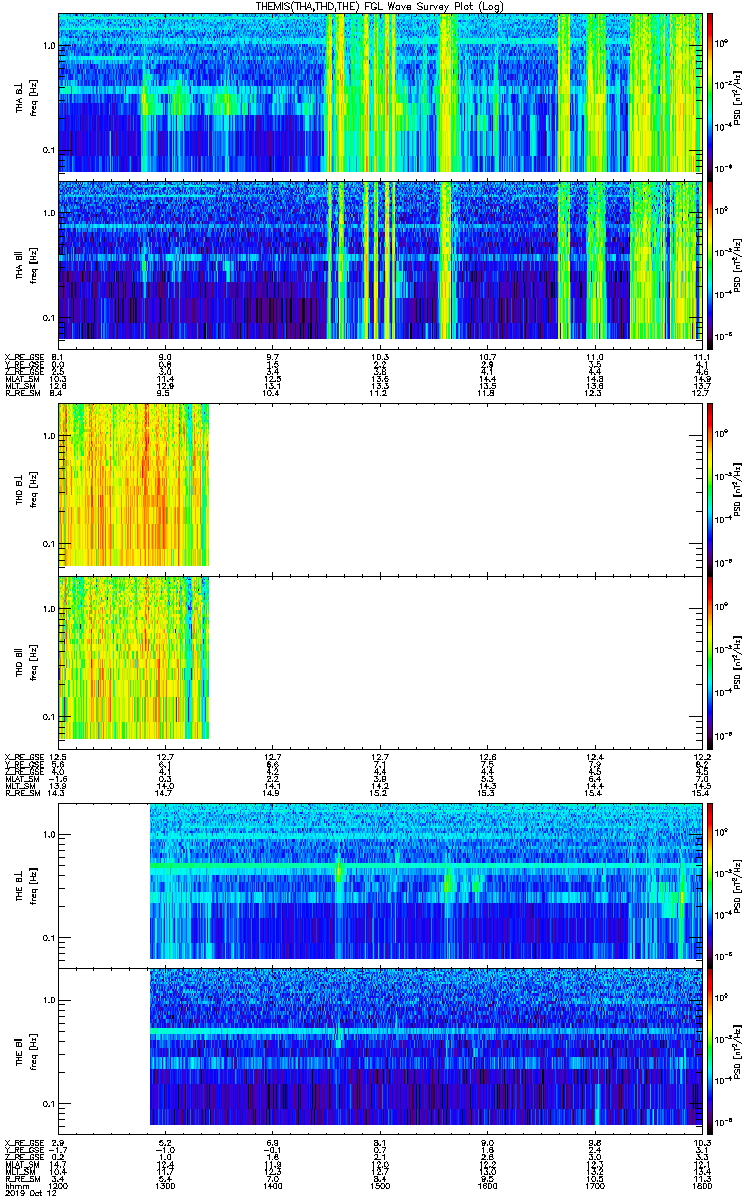Click the '1.0' frequency tick on THD B⊥ axis
750x1200 pixels.
tap(48, 437)
